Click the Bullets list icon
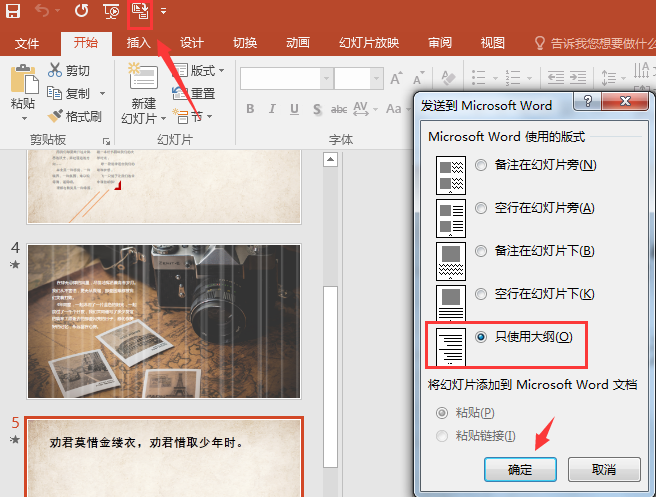This screenshot has height=497, width=656. pyautogui.click(x=478, y=78)
